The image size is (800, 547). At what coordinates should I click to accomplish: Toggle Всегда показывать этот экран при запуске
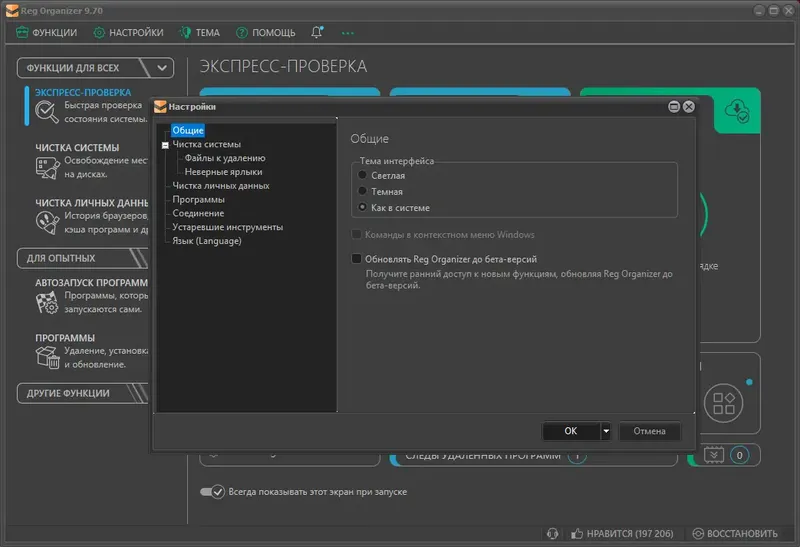click(x=212, y=492)
